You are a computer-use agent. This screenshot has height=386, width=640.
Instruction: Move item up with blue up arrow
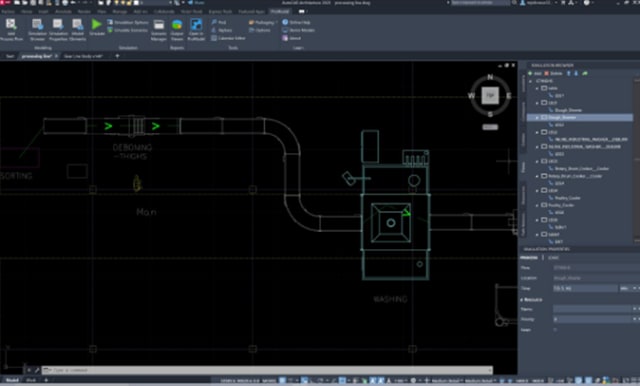click(569, 73)
